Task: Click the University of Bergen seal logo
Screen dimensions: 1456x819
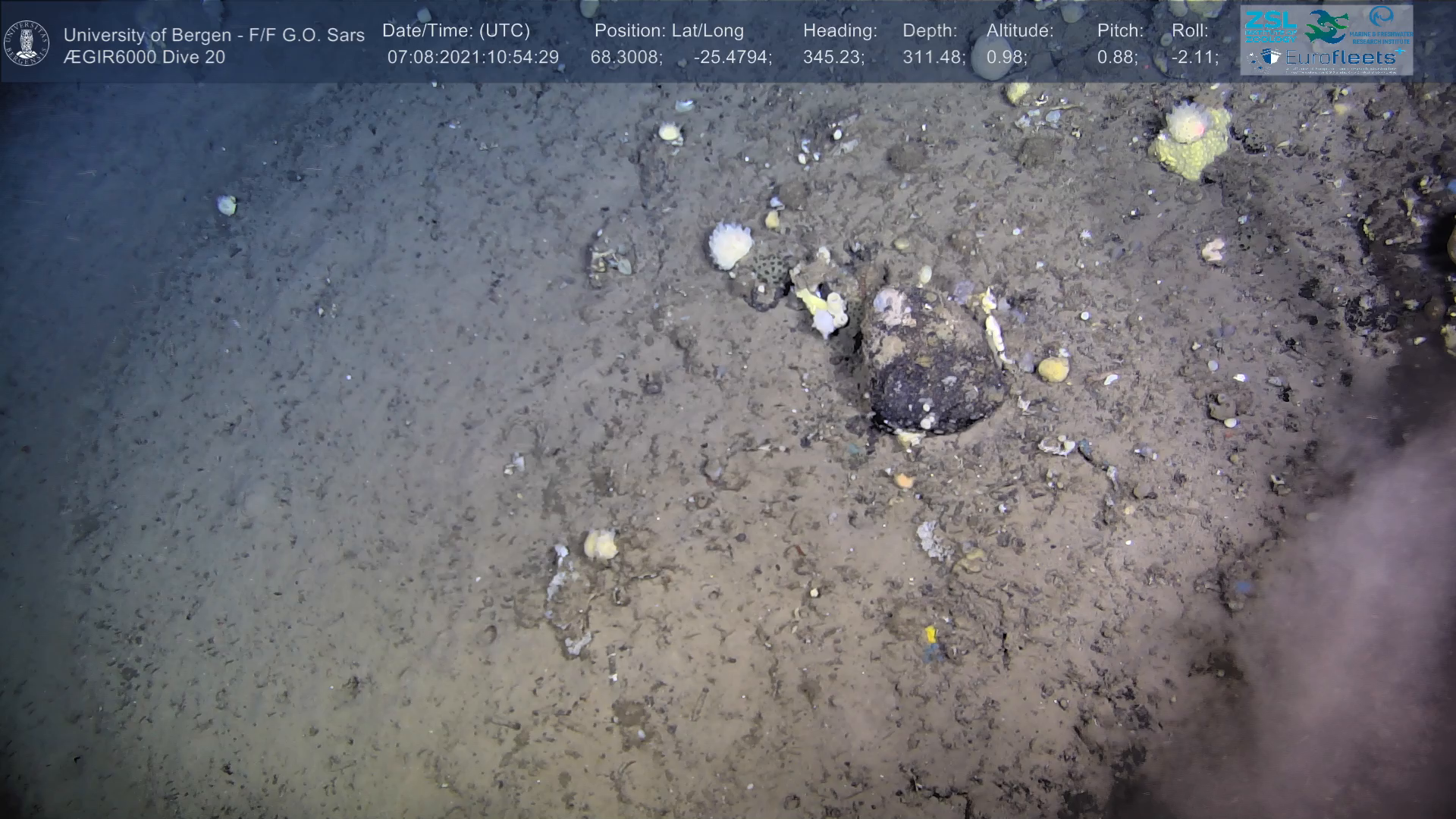Action: tap(27, 42)
